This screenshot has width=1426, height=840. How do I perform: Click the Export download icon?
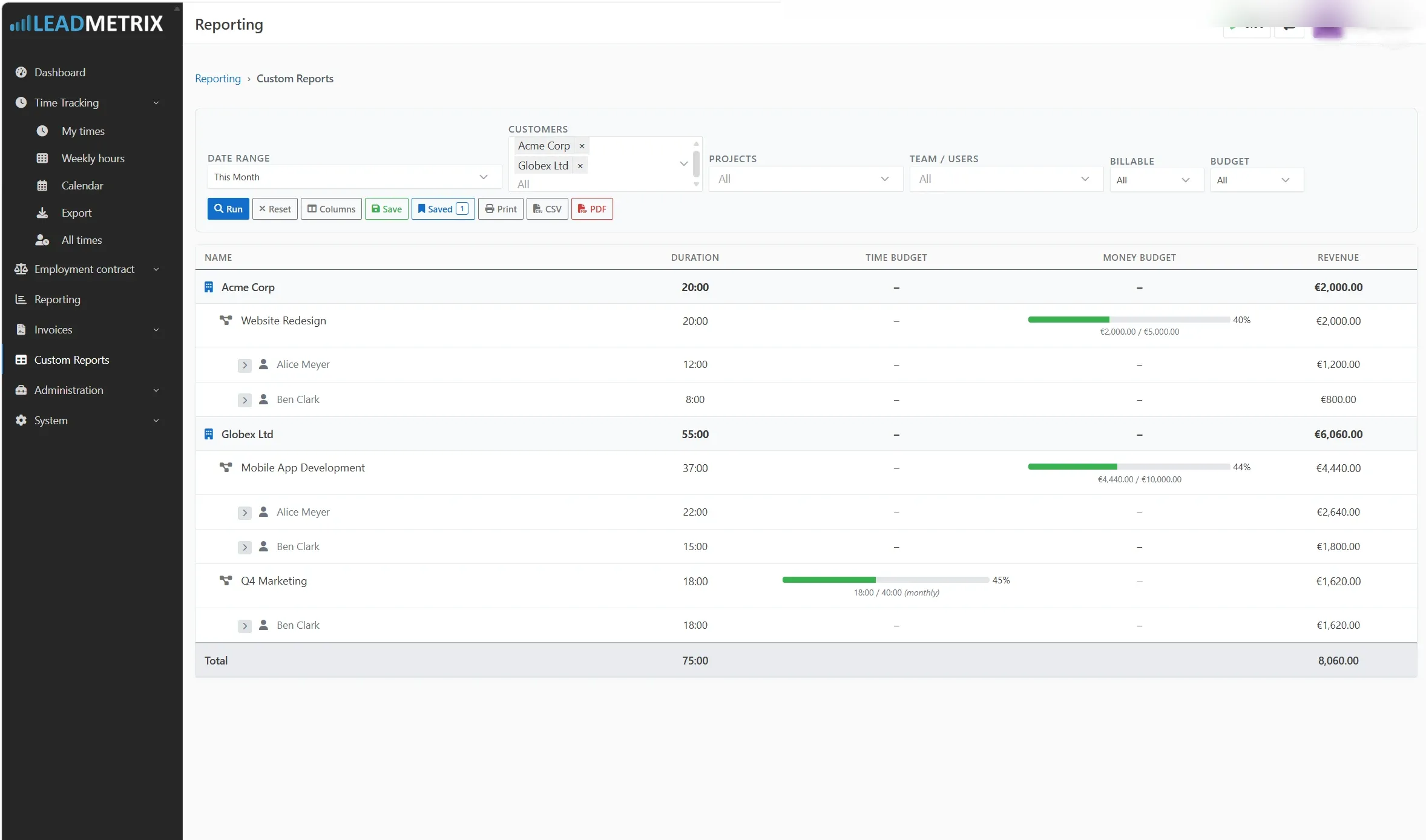(x=42, y=212)
